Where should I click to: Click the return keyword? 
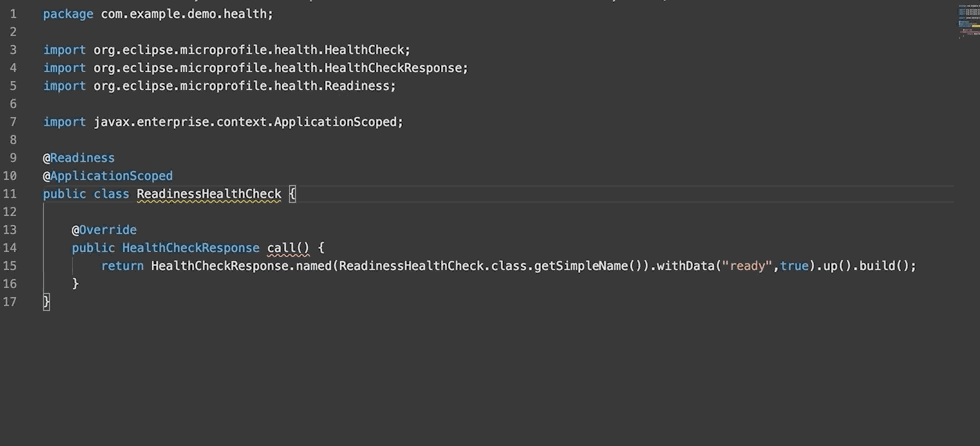[x=122, y=266]
